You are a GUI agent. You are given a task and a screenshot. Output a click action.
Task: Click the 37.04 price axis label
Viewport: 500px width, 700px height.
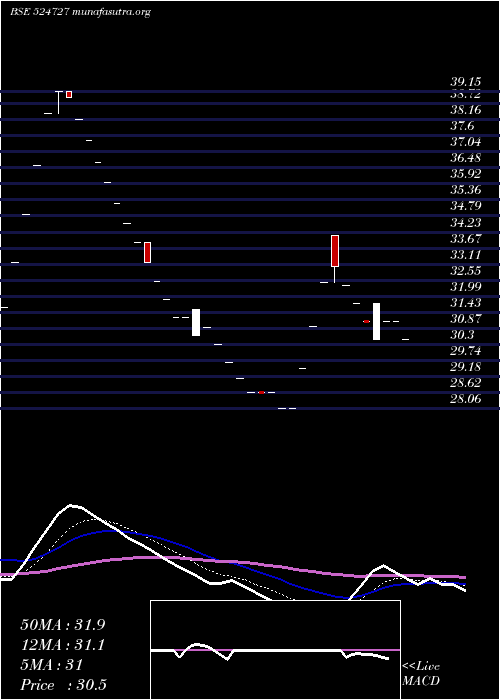pyautogui.click(x=465, y=142)
